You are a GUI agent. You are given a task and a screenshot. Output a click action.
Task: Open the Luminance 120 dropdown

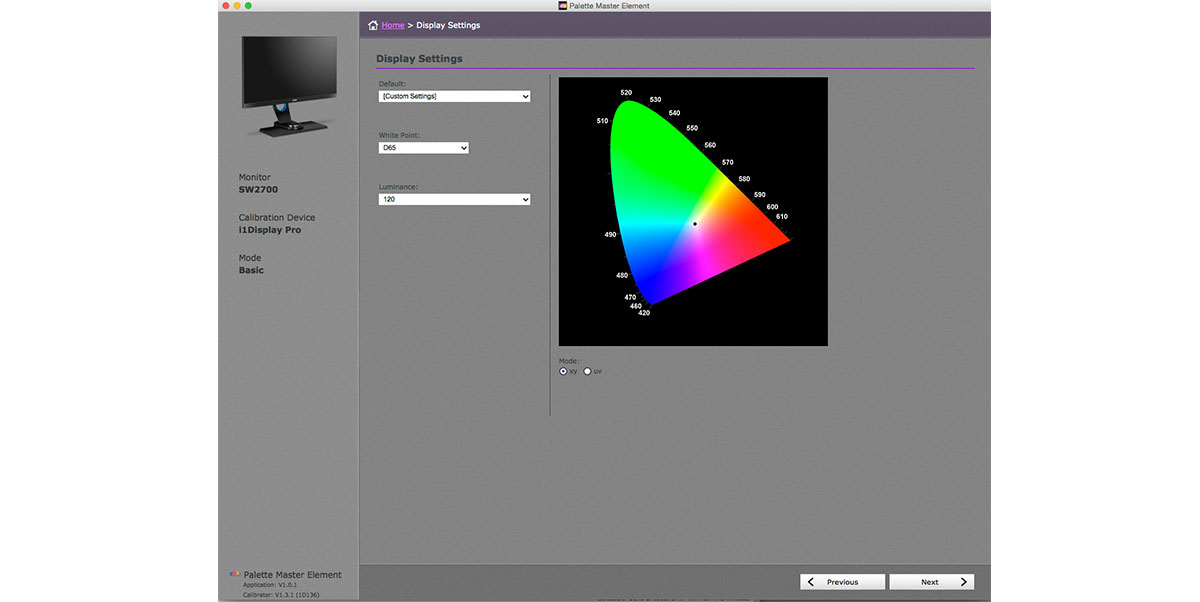pos(454,199)
